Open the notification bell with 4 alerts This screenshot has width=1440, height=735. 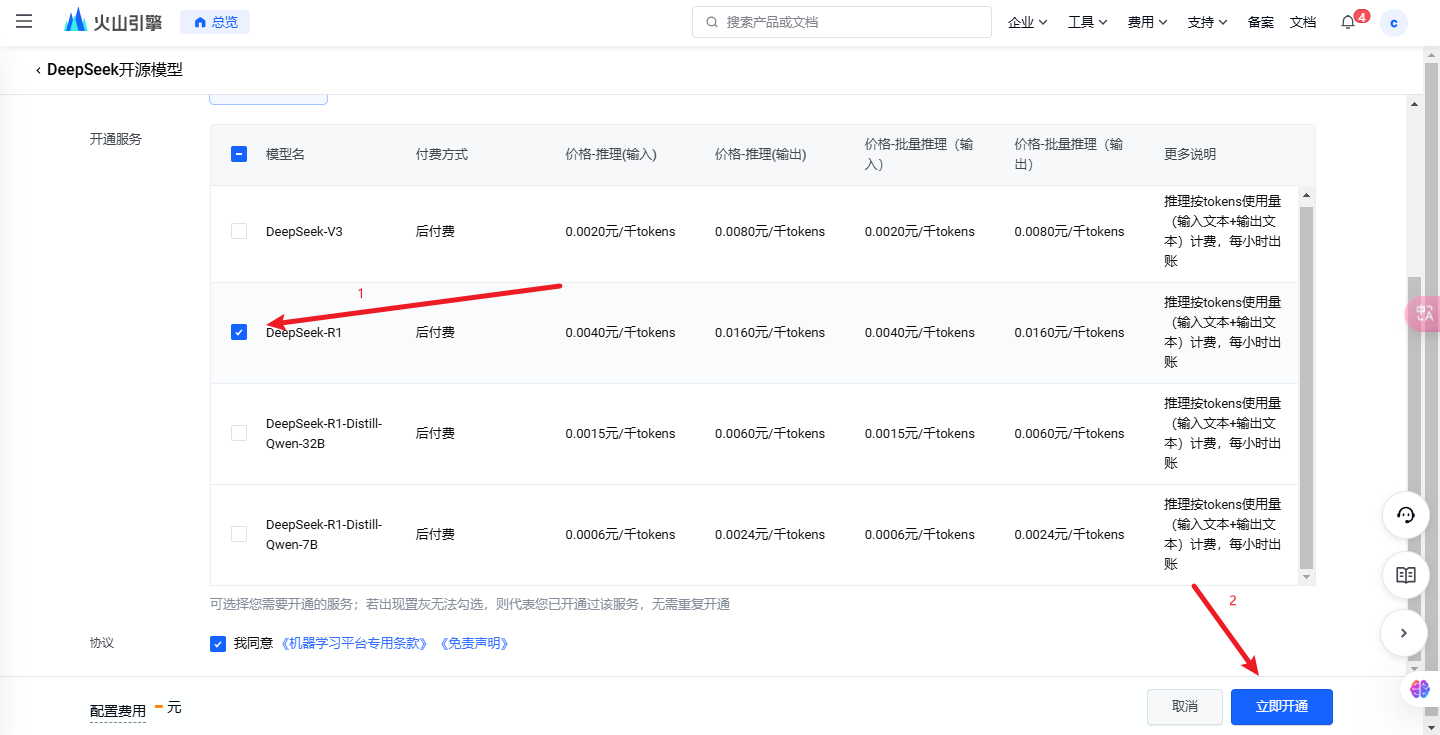click(1347, 22)
